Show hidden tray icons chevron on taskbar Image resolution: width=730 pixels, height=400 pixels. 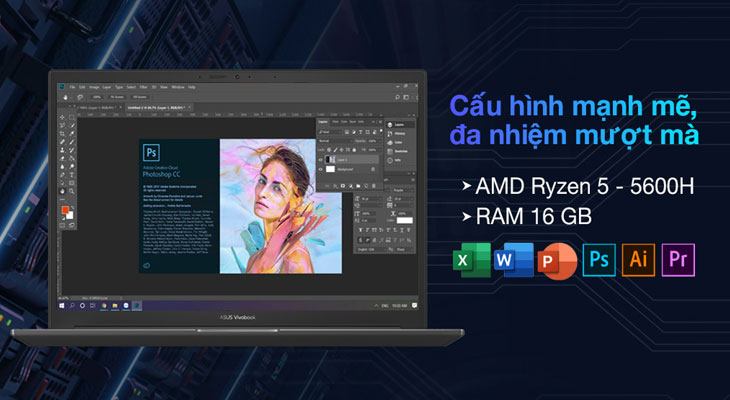click(x=377, y=305)
